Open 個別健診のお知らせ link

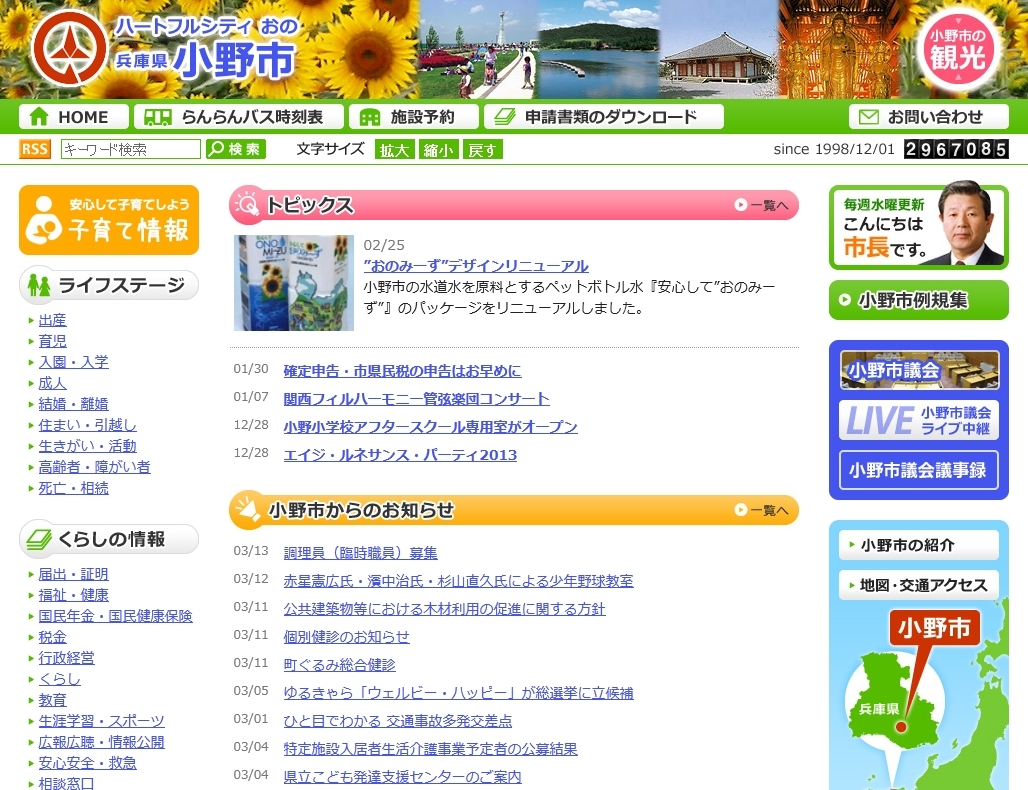346,637
